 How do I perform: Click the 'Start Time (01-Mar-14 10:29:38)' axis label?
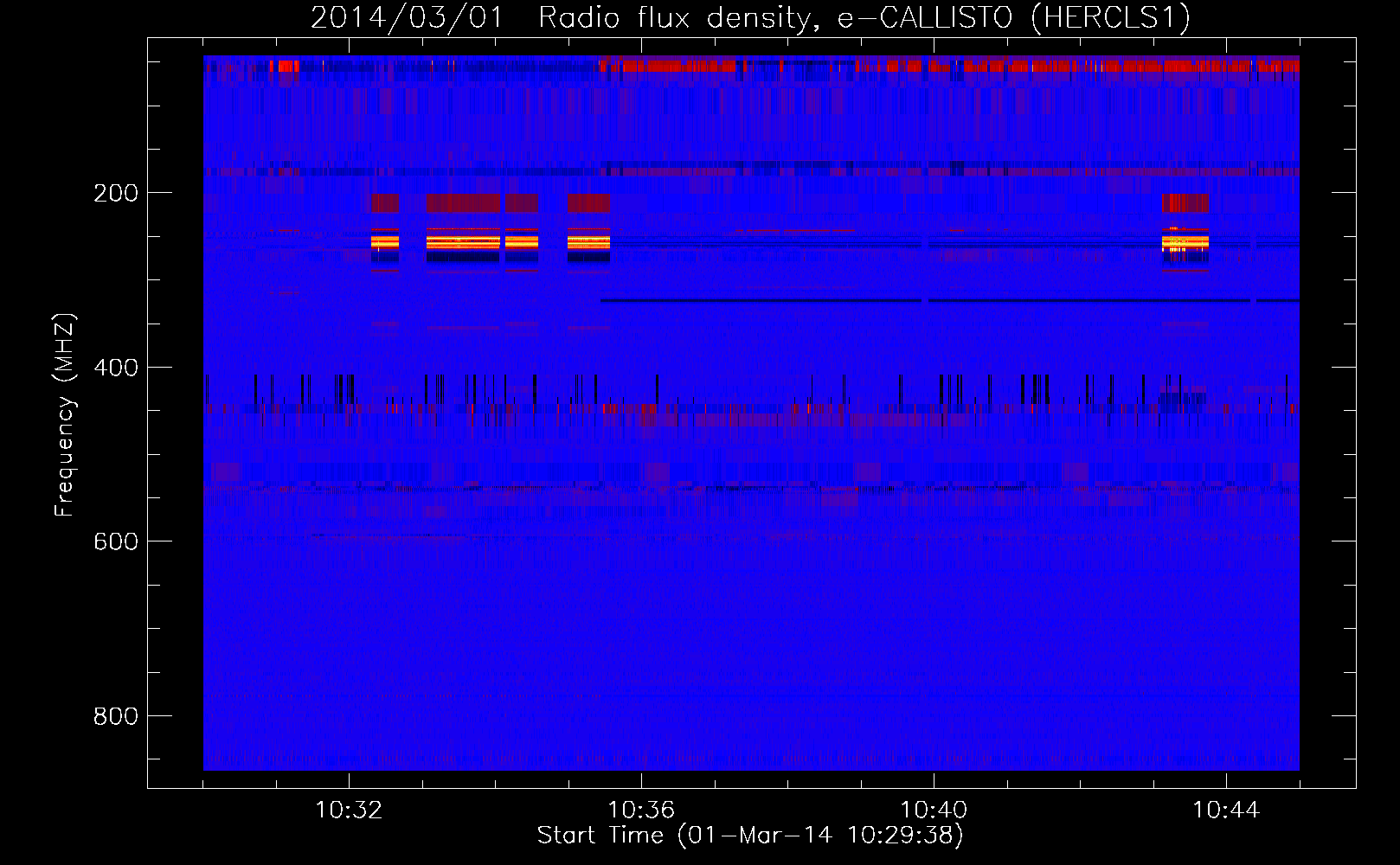[x=750, y=836]
